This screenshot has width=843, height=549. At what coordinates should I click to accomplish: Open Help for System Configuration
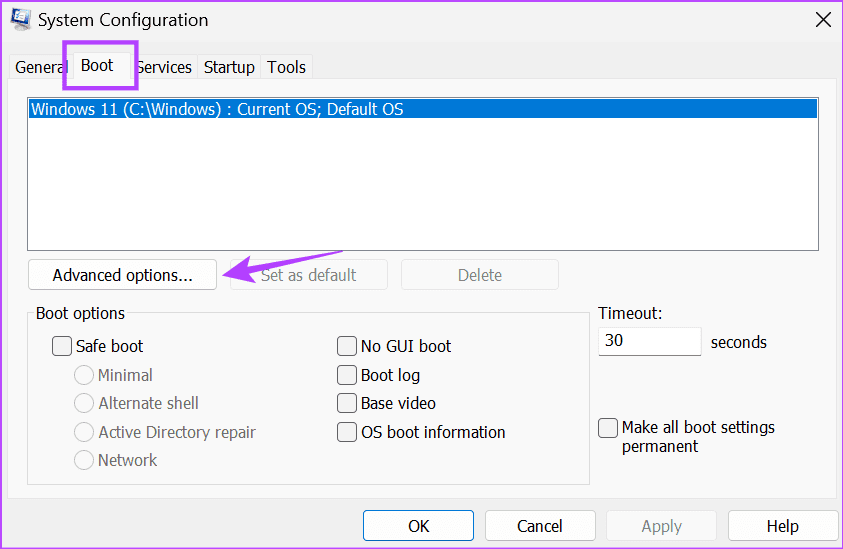point(782,525)
